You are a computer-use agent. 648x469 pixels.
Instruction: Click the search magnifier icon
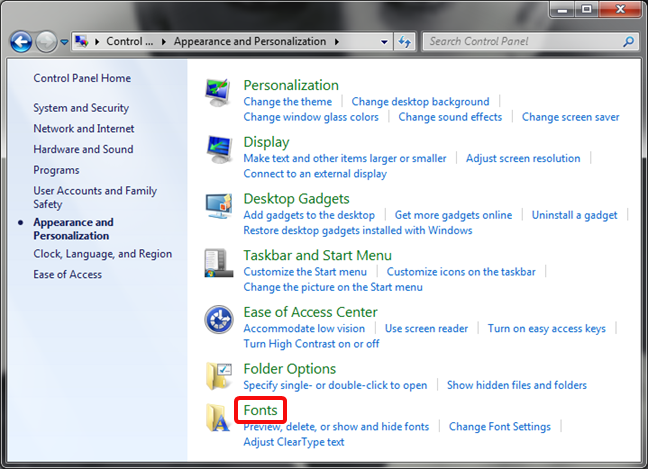tap(629, 41)
